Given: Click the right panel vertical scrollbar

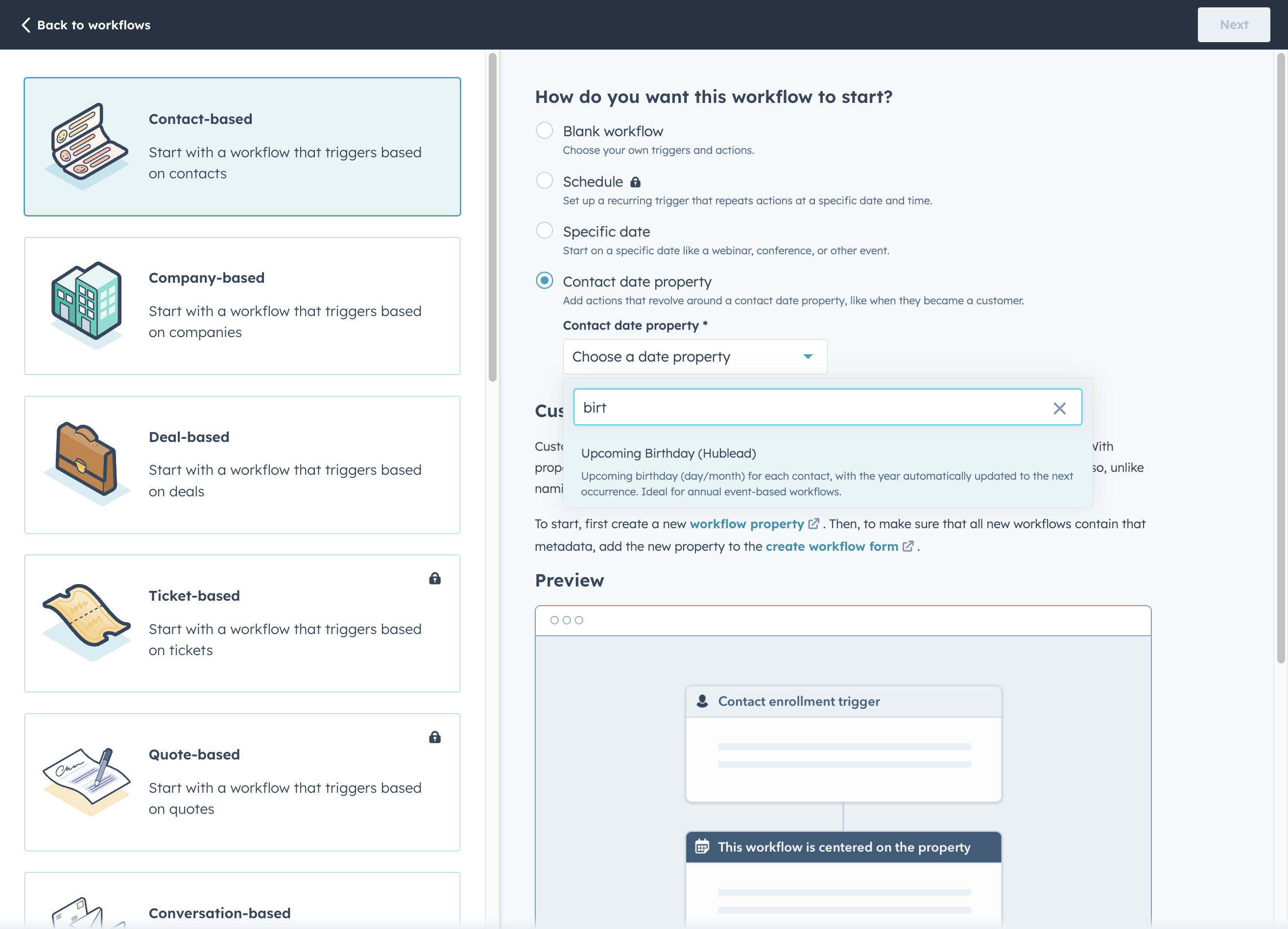Looking at the screenshot, I should tap(1281, 358).
